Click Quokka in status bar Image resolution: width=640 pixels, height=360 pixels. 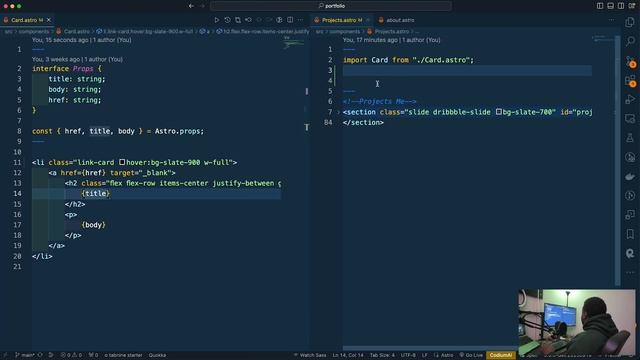click(157, 355)
